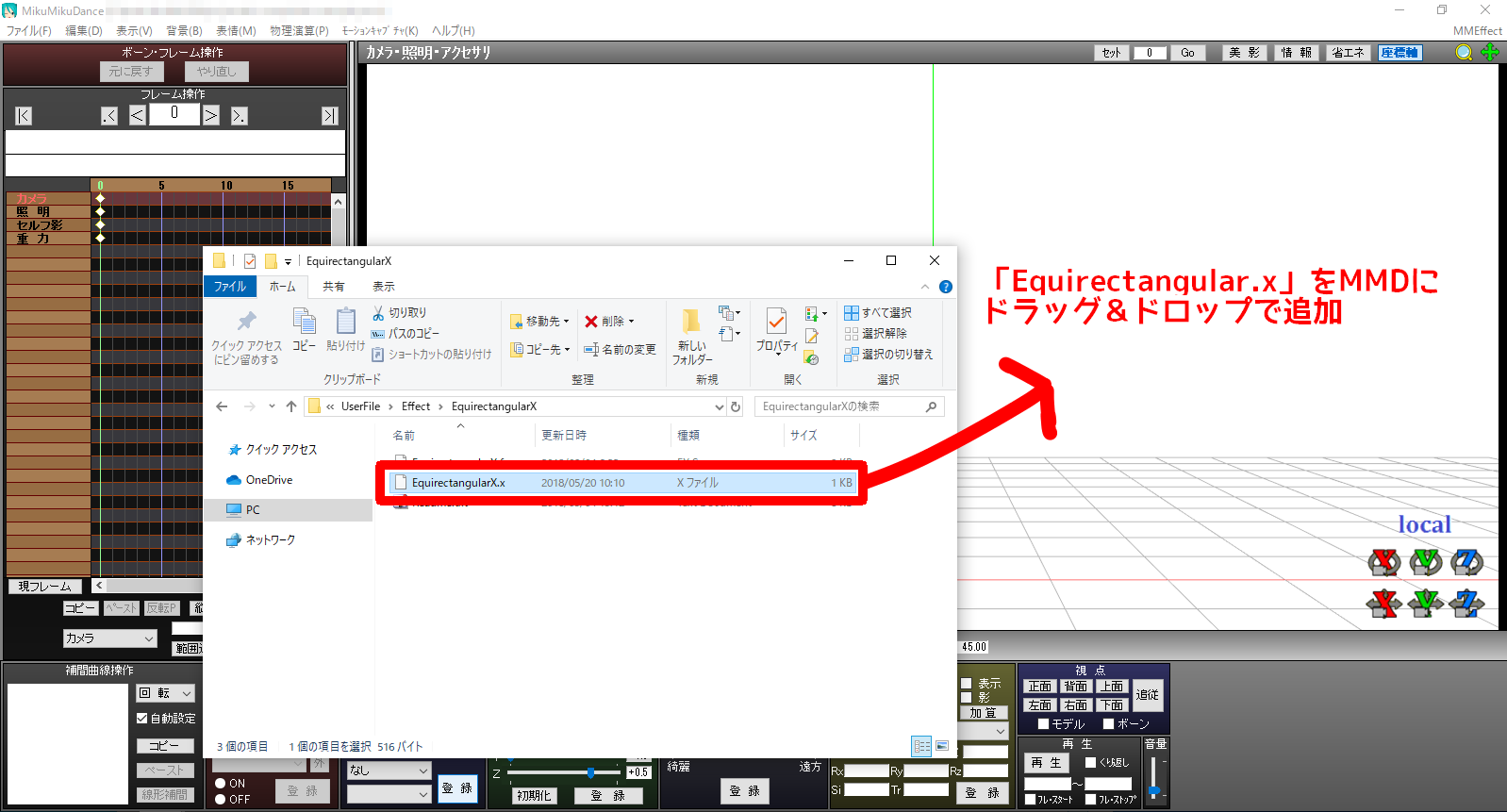
Task: Toggle the 自動設定 checkbox
Action: 142,719
